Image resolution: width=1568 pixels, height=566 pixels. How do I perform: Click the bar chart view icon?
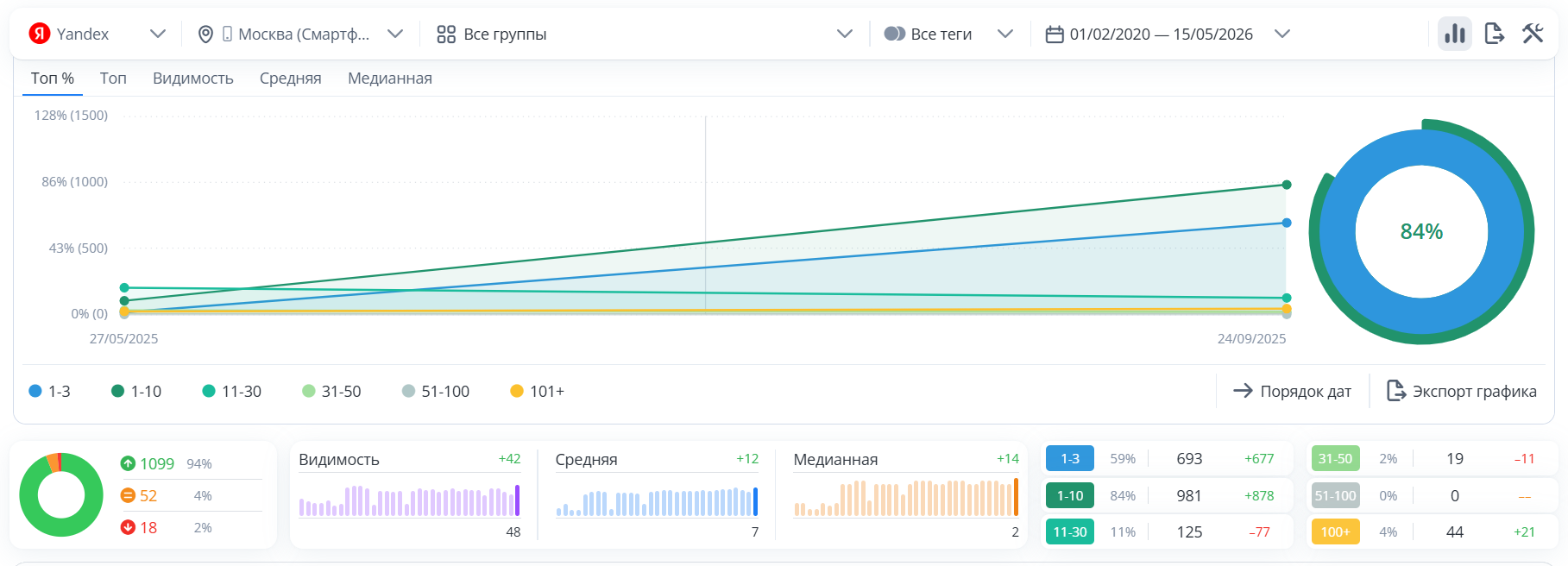1454,34
